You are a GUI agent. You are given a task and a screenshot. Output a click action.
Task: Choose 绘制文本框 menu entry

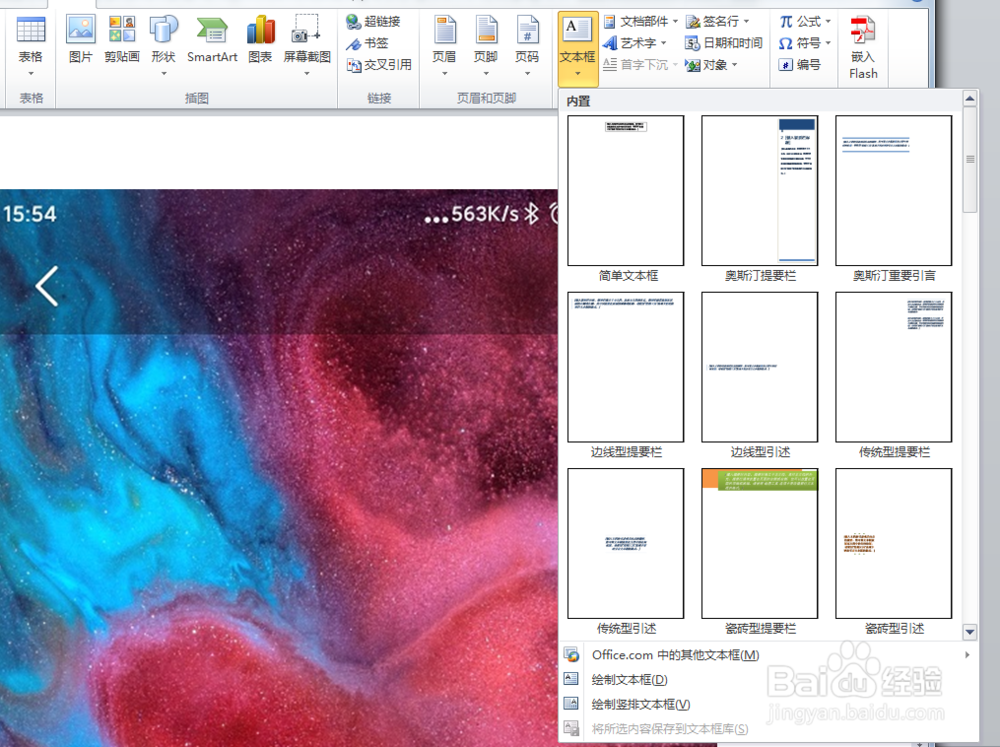(768, 679)
